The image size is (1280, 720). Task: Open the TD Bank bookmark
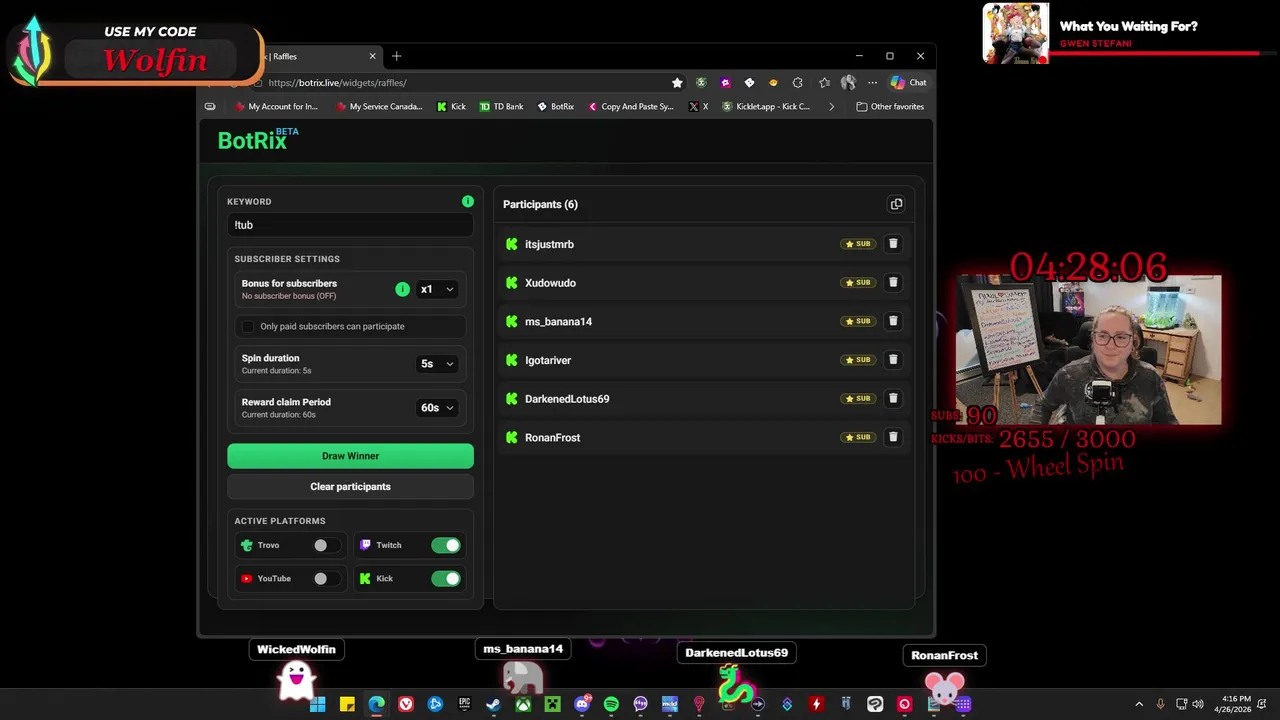click(501, 106)
